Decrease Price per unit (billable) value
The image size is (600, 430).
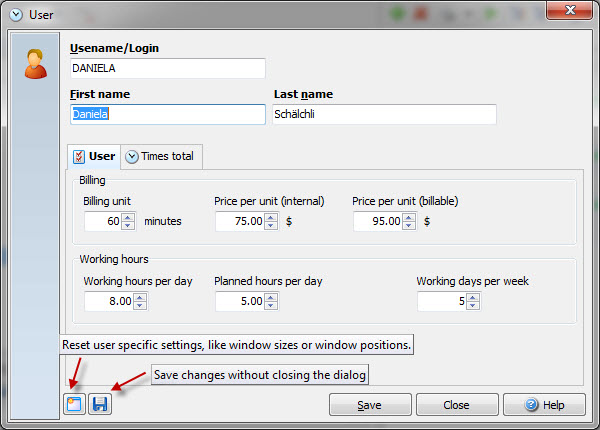pyautogui.click(x=409, y=225)
